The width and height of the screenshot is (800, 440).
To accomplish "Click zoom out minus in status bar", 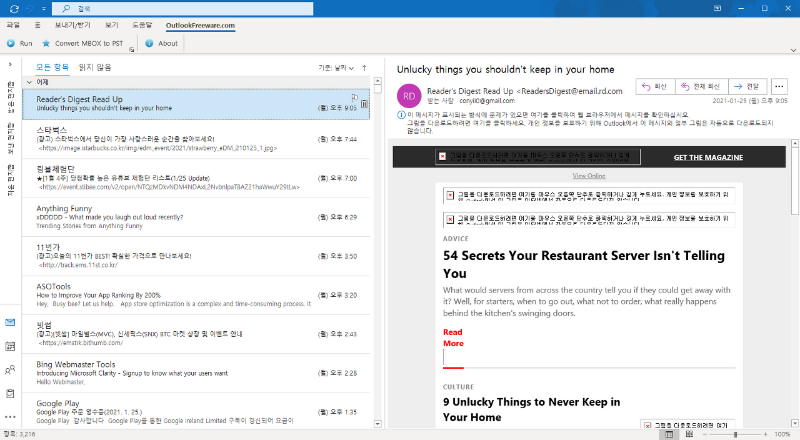I will pyautogui.click(x=705, y=434).
